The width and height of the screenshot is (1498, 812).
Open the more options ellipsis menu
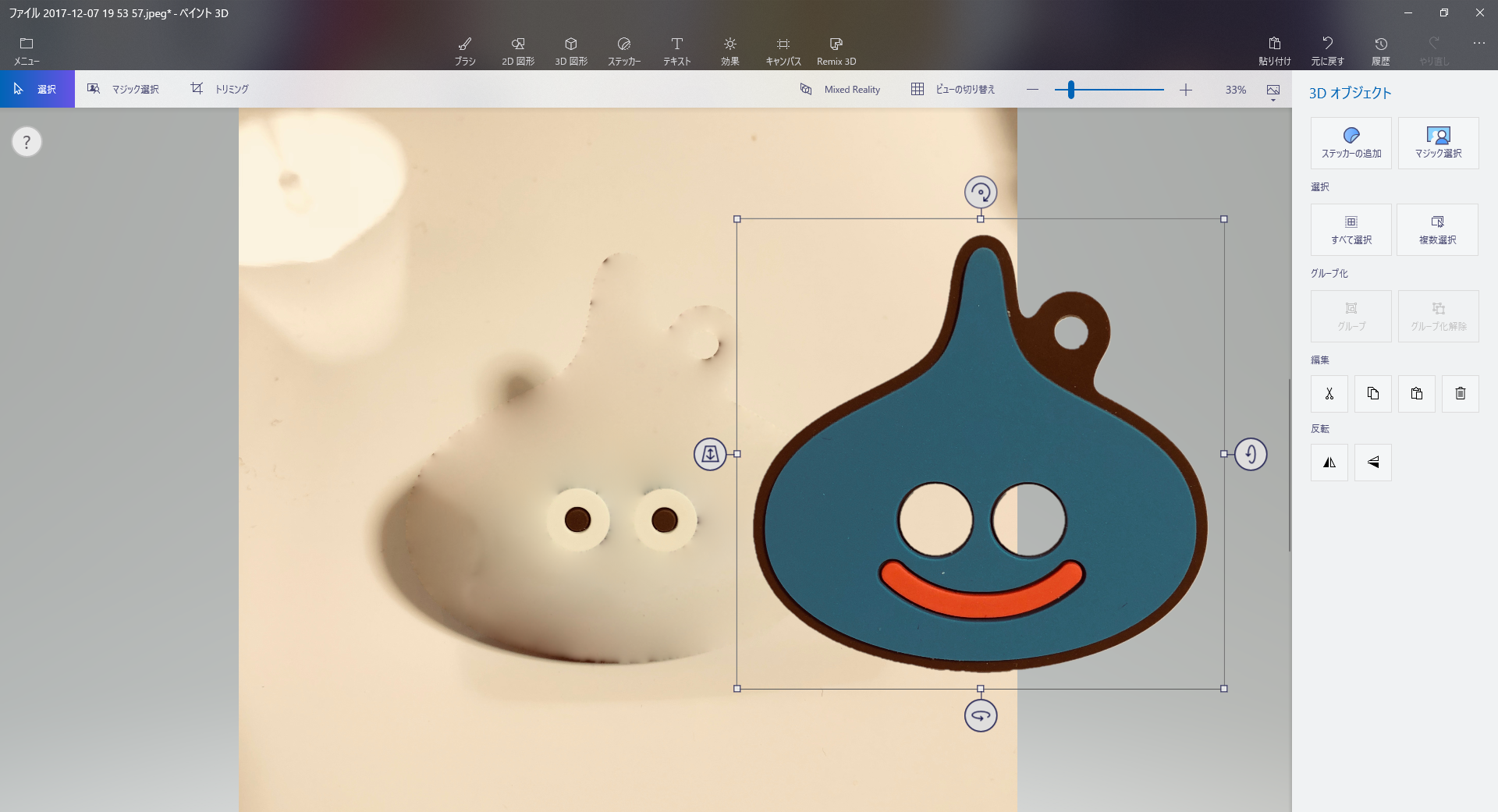1478,43
